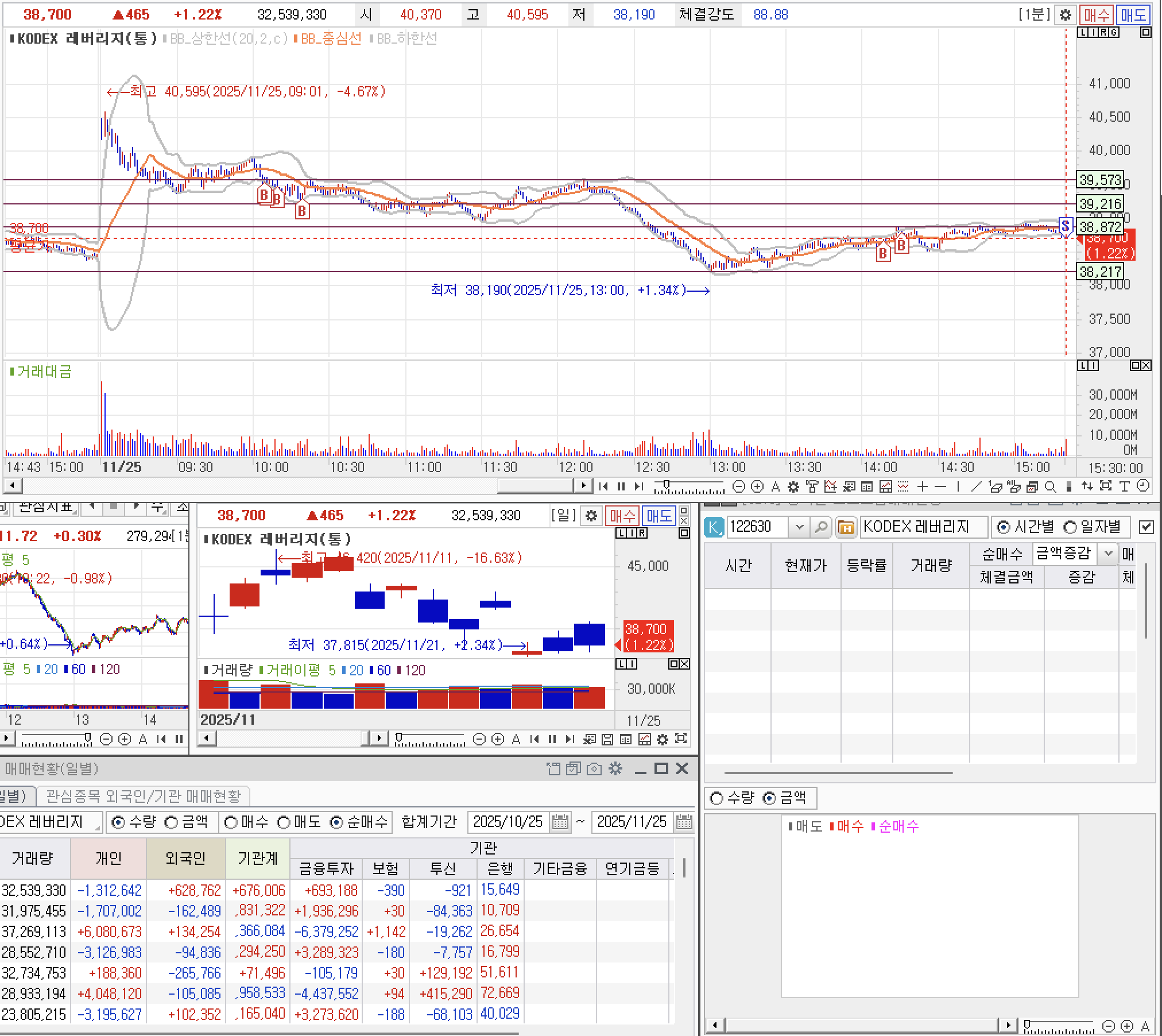The height and width of the screenshot is (1036, 1162).
Task: Open the 금액증감 dropdown
Action: click(1109, 554)
